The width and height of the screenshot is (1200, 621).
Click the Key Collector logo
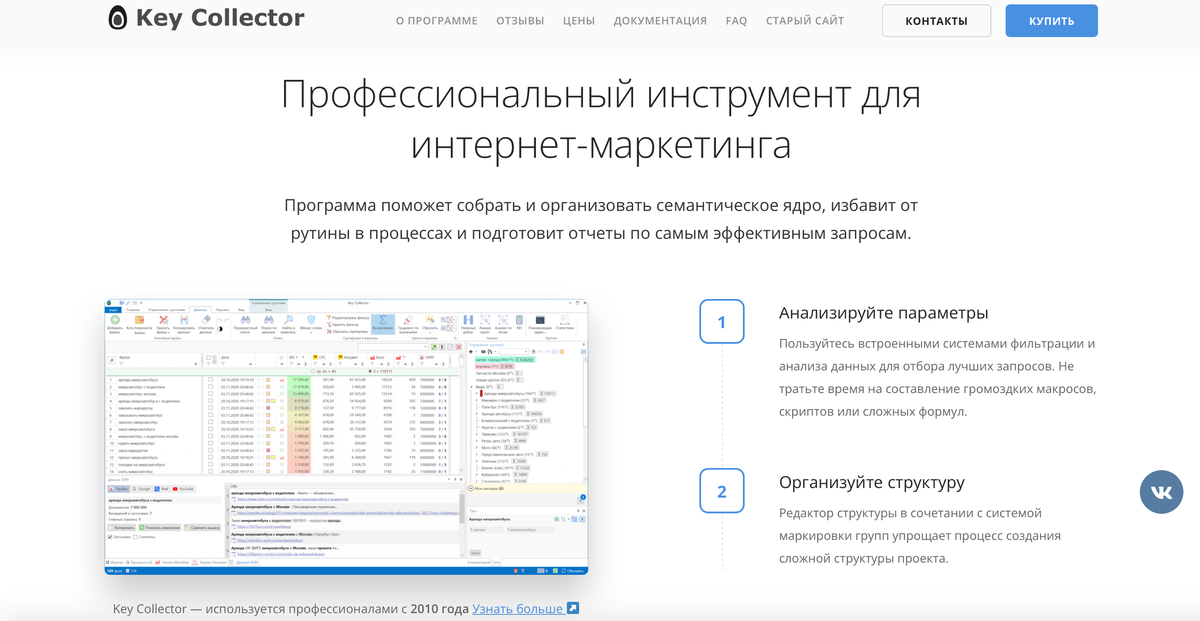tap(206, 19)
